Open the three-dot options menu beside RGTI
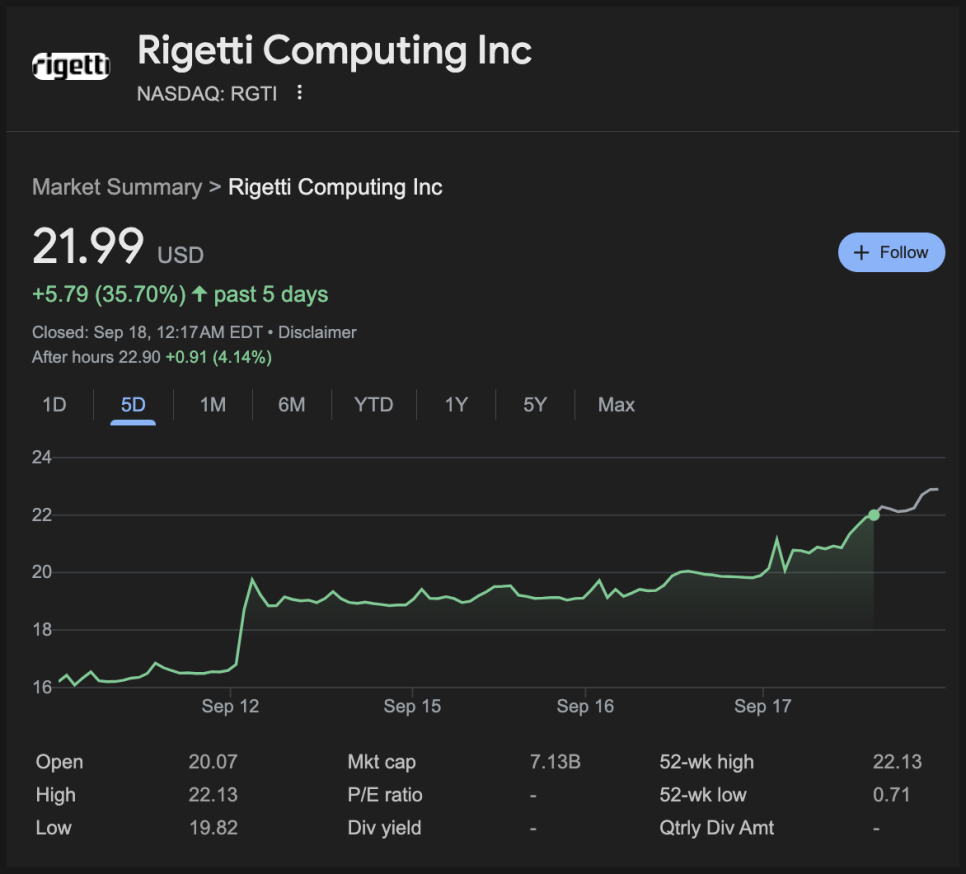This screenshot has width=966, height=874. click(299, 93)
